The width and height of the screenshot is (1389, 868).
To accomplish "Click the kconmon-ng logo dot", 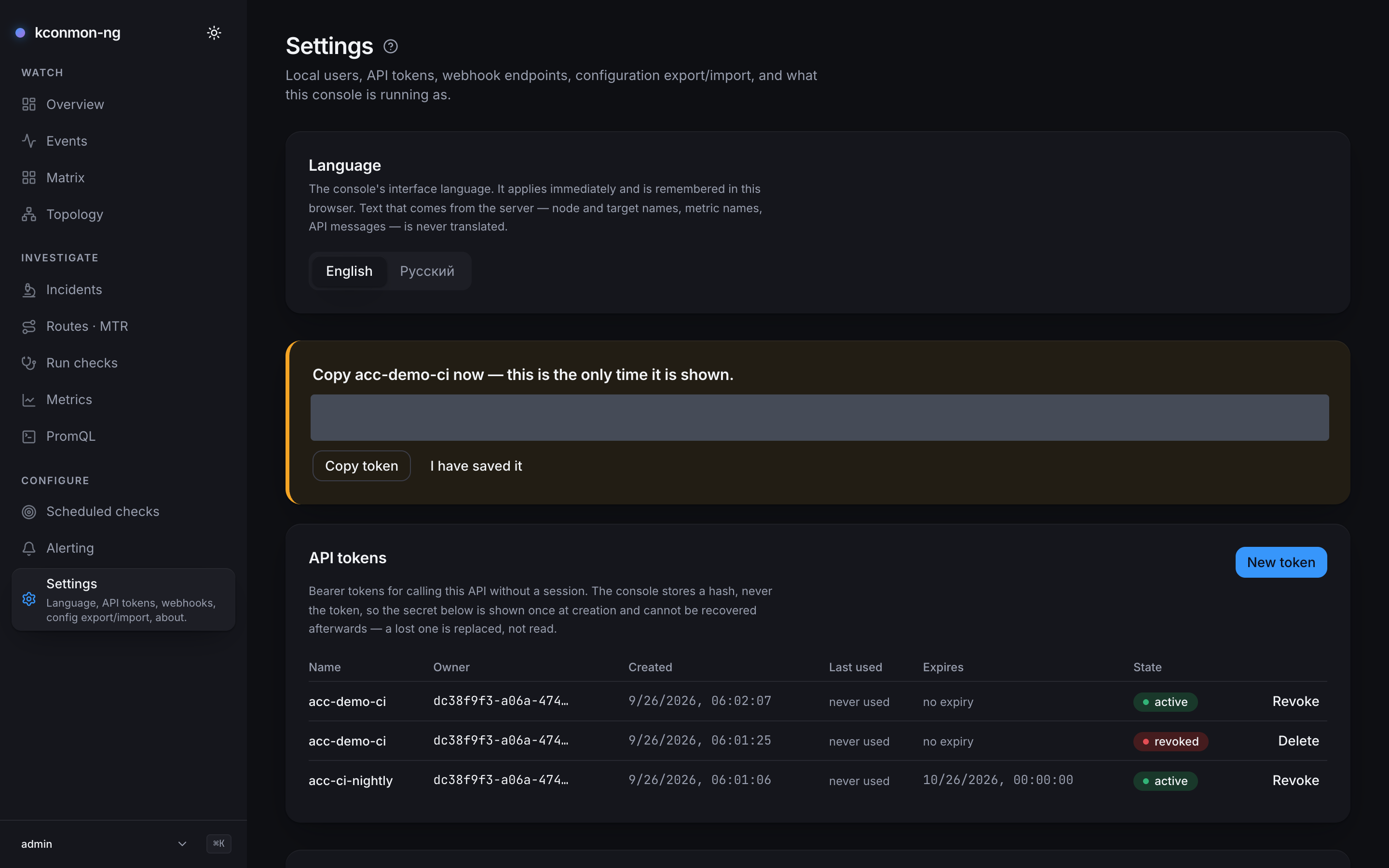I will coord(20,33).
